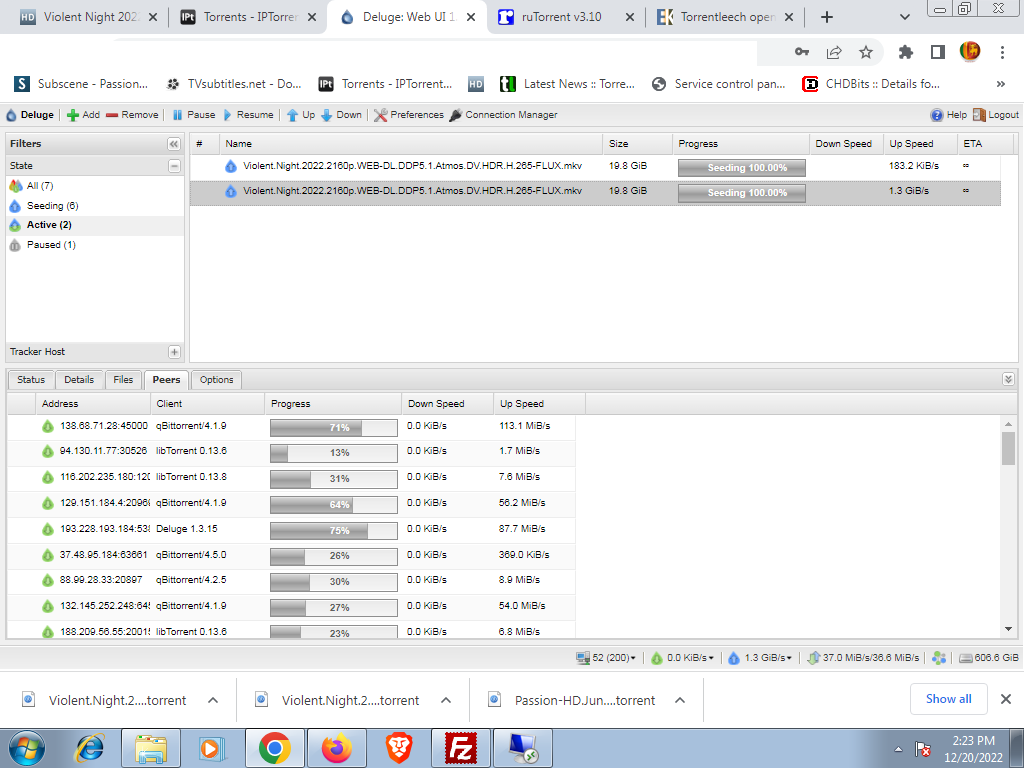Viewport: 1024px width, 768px height.
Task: Click the peers list scroll down arrow
Action: point(1008,630)
